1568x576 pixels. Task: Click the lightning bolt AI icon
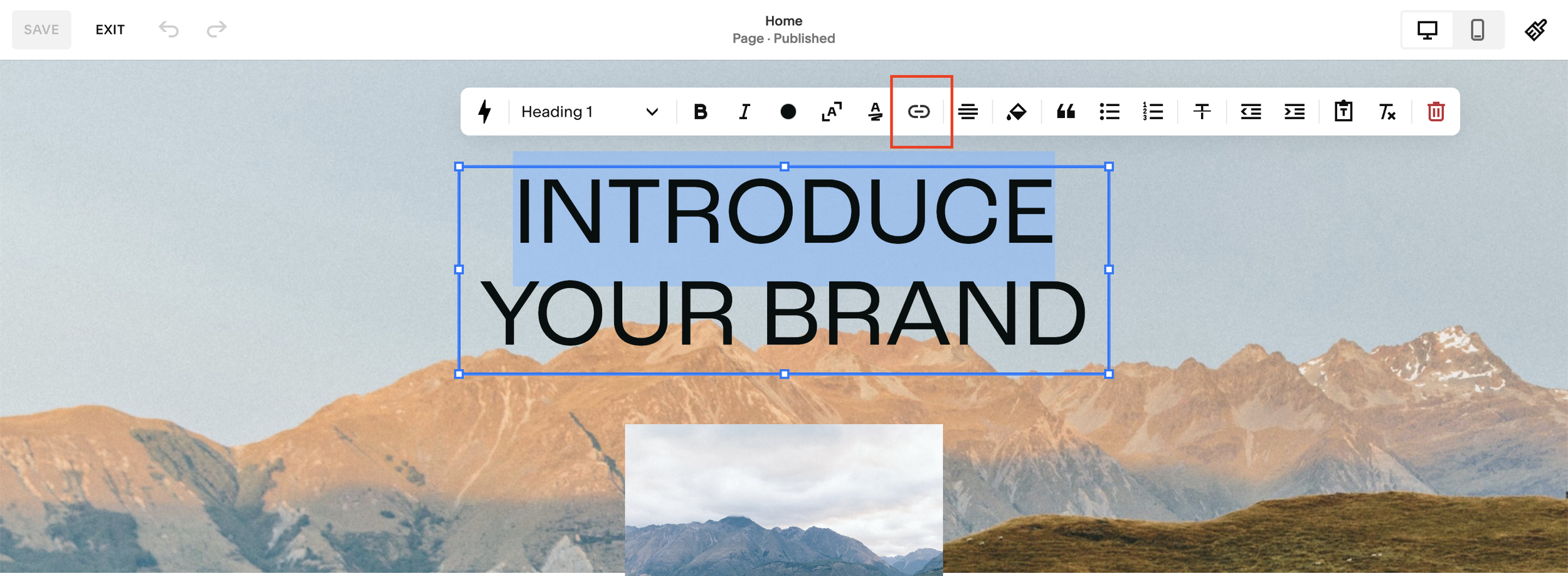point(484,112)
